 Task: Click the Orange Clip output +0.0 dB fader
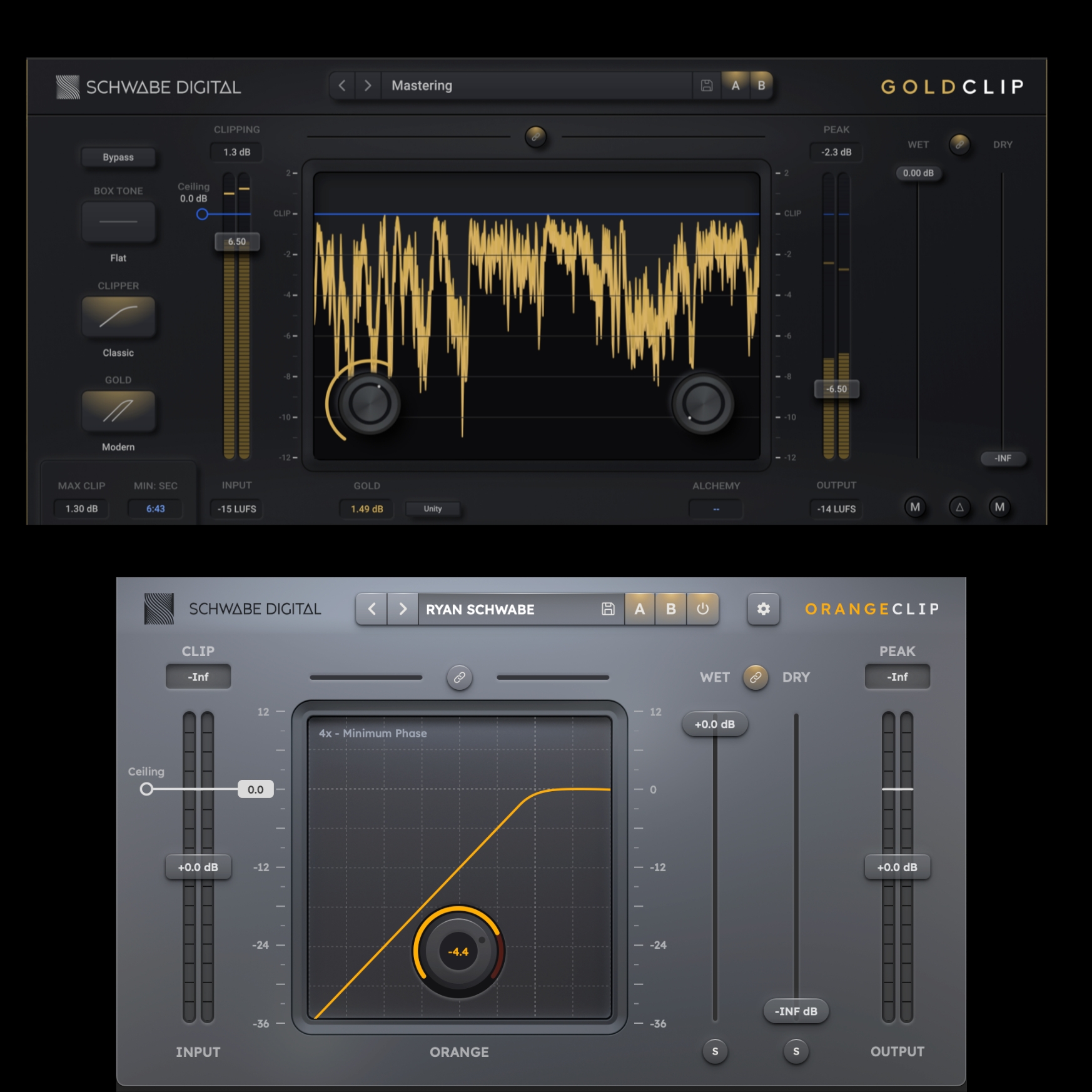pyautogui.click(x=897, y=867)
